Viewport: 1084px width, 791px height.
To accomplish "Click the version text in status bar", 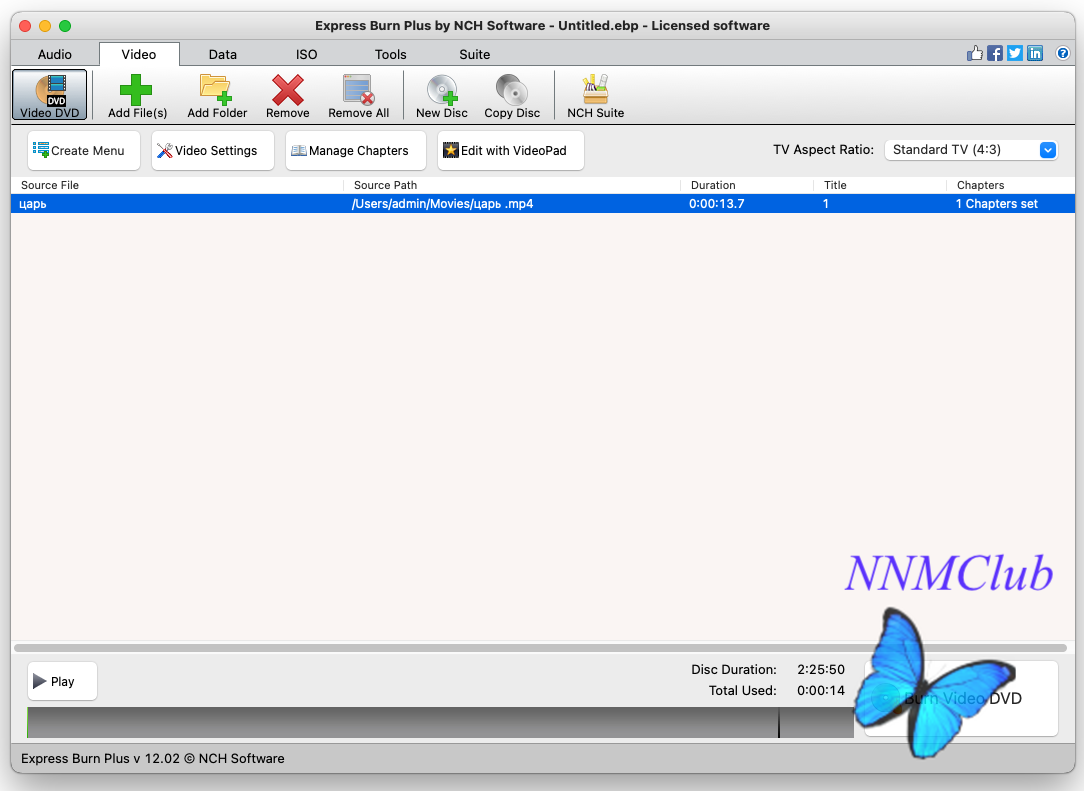I will [153, 759].
